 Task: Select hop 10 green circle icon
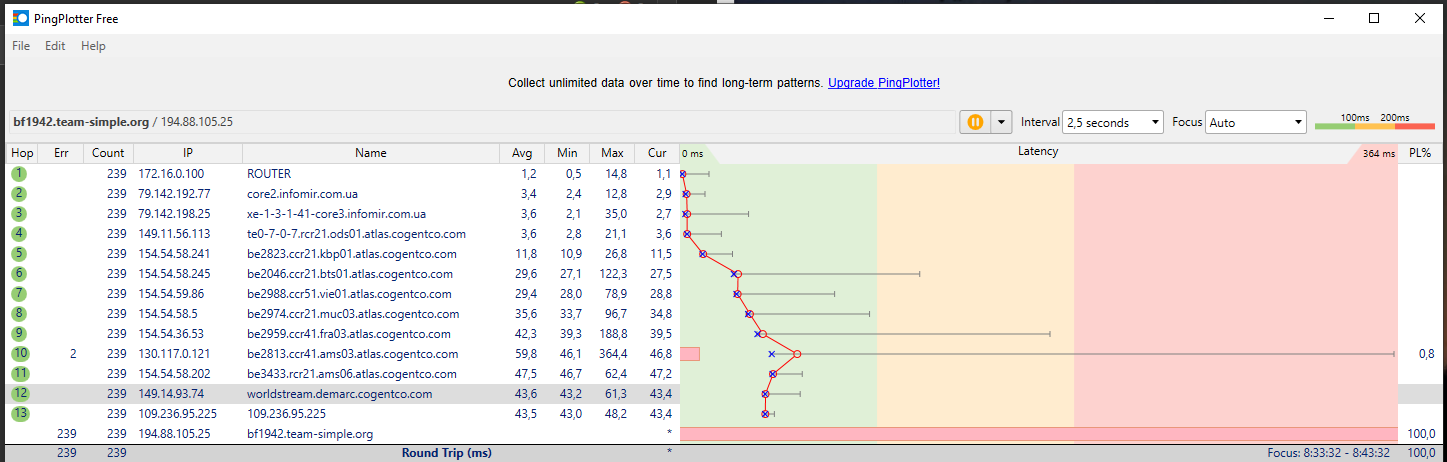click(x=20, y=353)
